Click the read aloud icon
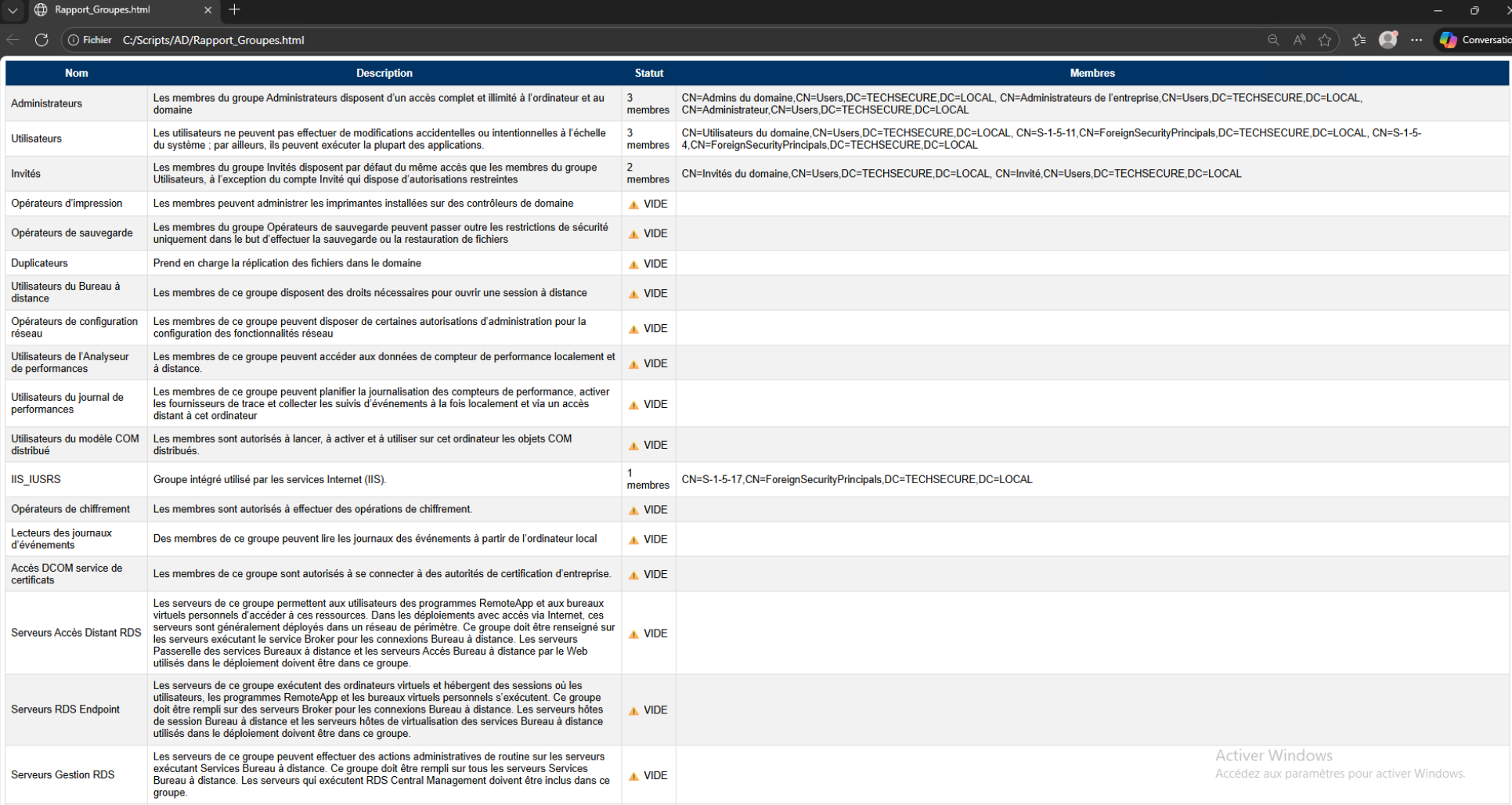1512x805 pixels. point(1299,40)
